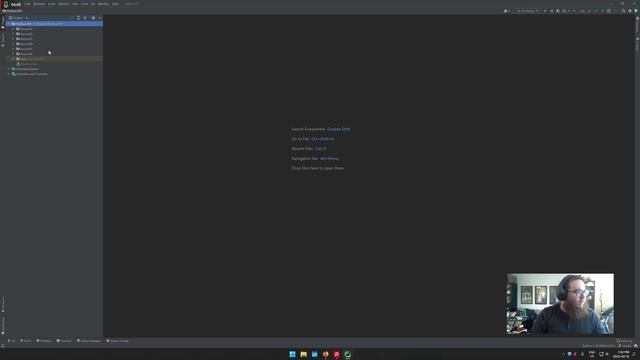The height and width of the screenshot is (360, 640).
Task: Click the Project vertical tab on left edge
Action: (3, 22)
